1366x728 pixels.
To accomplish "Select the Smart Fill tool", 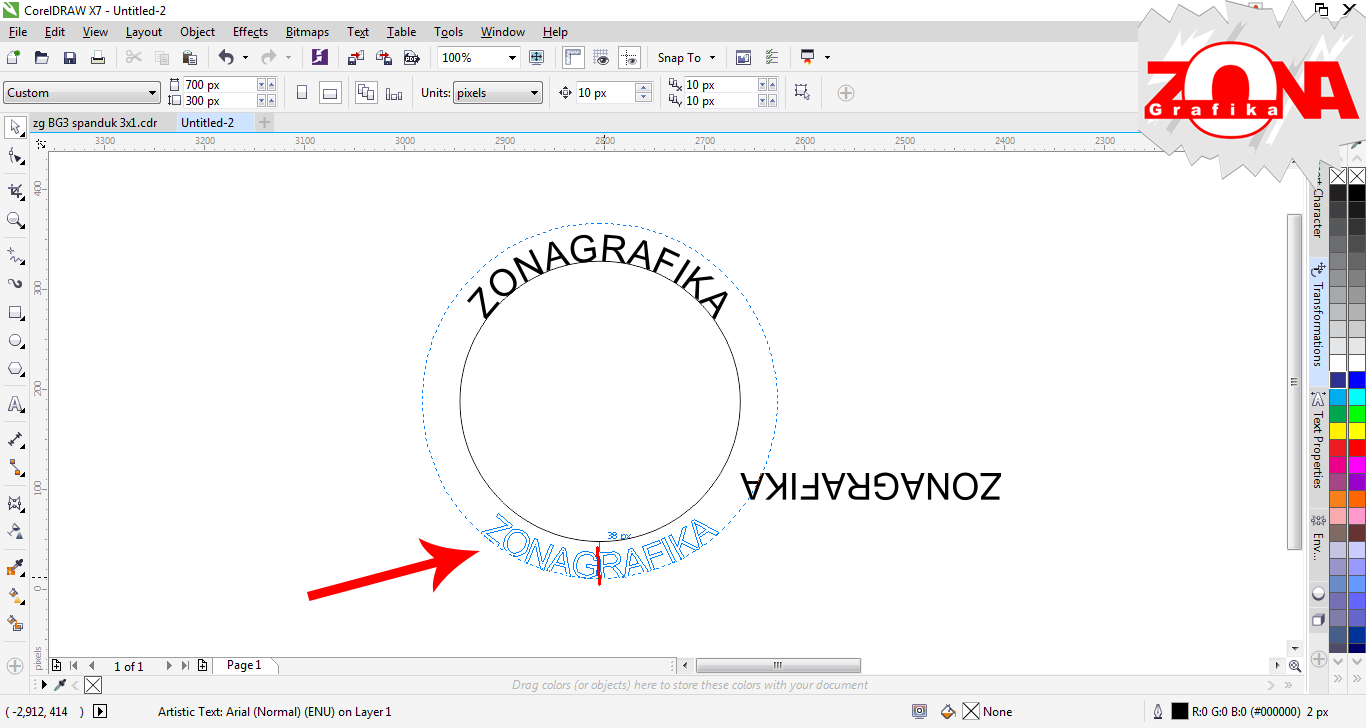I will [x=15, y=624].
